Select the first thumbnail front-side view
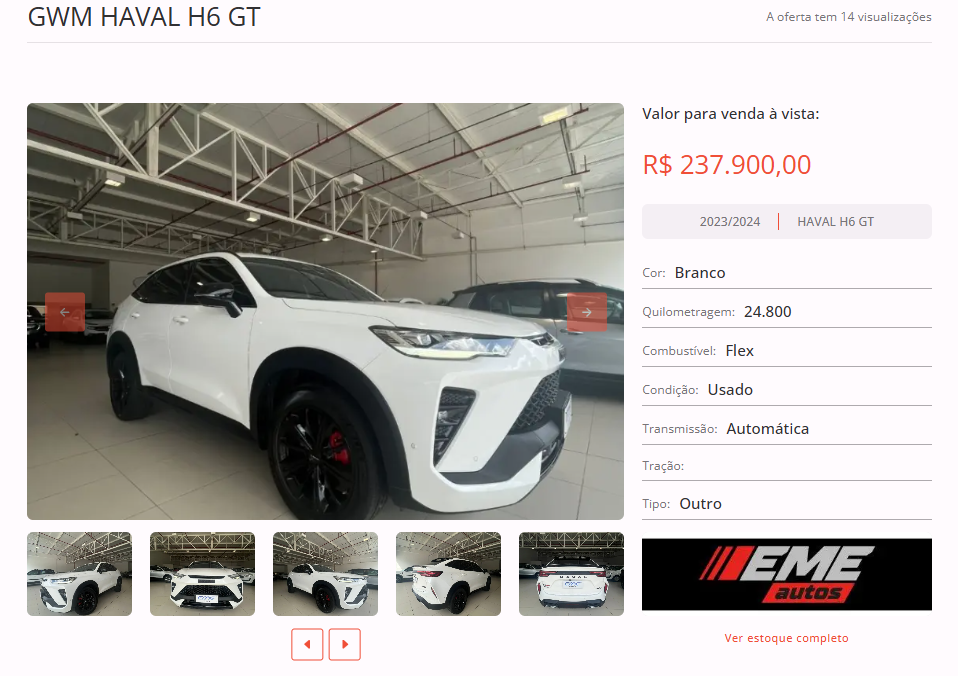The height and width of the screenshot is (676, 958). coord(79,573)
